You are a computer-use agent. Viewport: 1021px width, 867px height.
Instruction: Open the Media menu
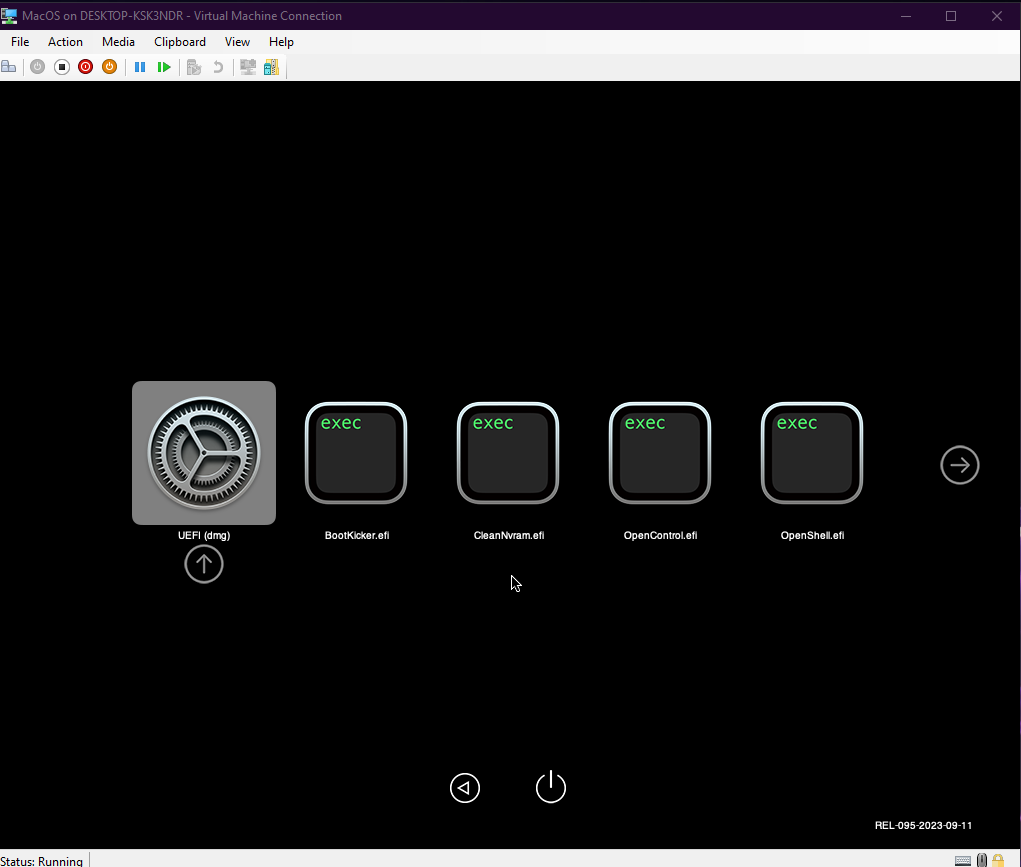coord(118,42)
